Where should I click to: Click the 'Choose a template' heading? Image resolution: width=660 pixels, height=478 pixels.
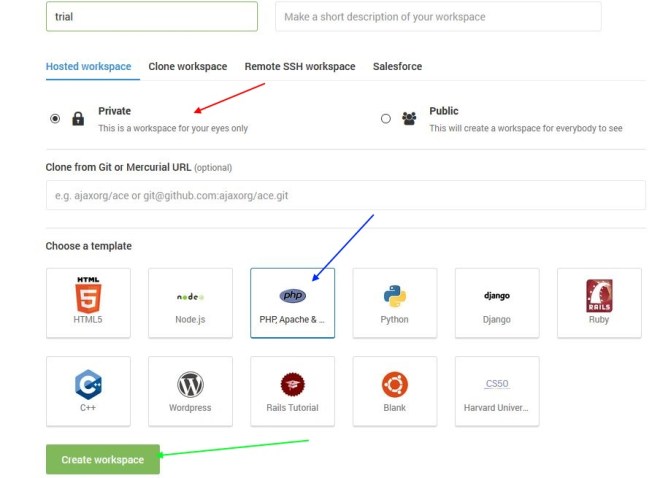pos(89,246)
